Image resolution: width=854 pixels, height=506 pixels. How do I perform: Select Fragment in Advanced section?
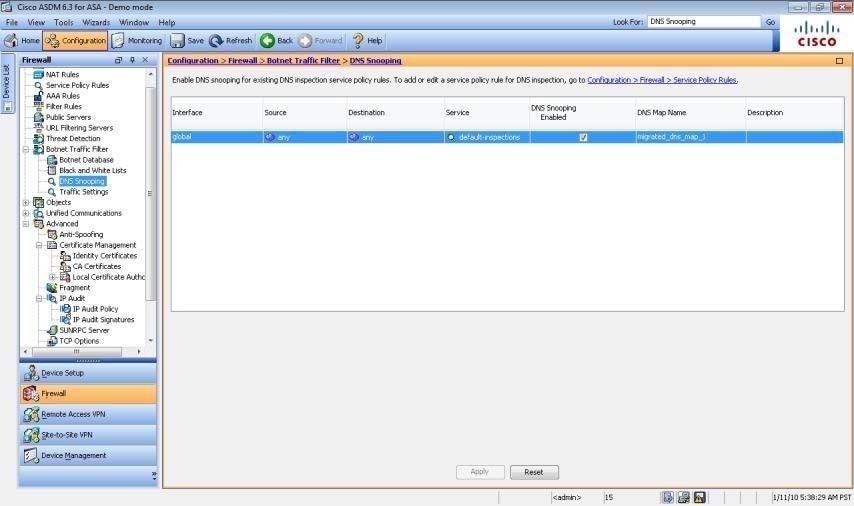pyautogui.click(x=75, y=288)
